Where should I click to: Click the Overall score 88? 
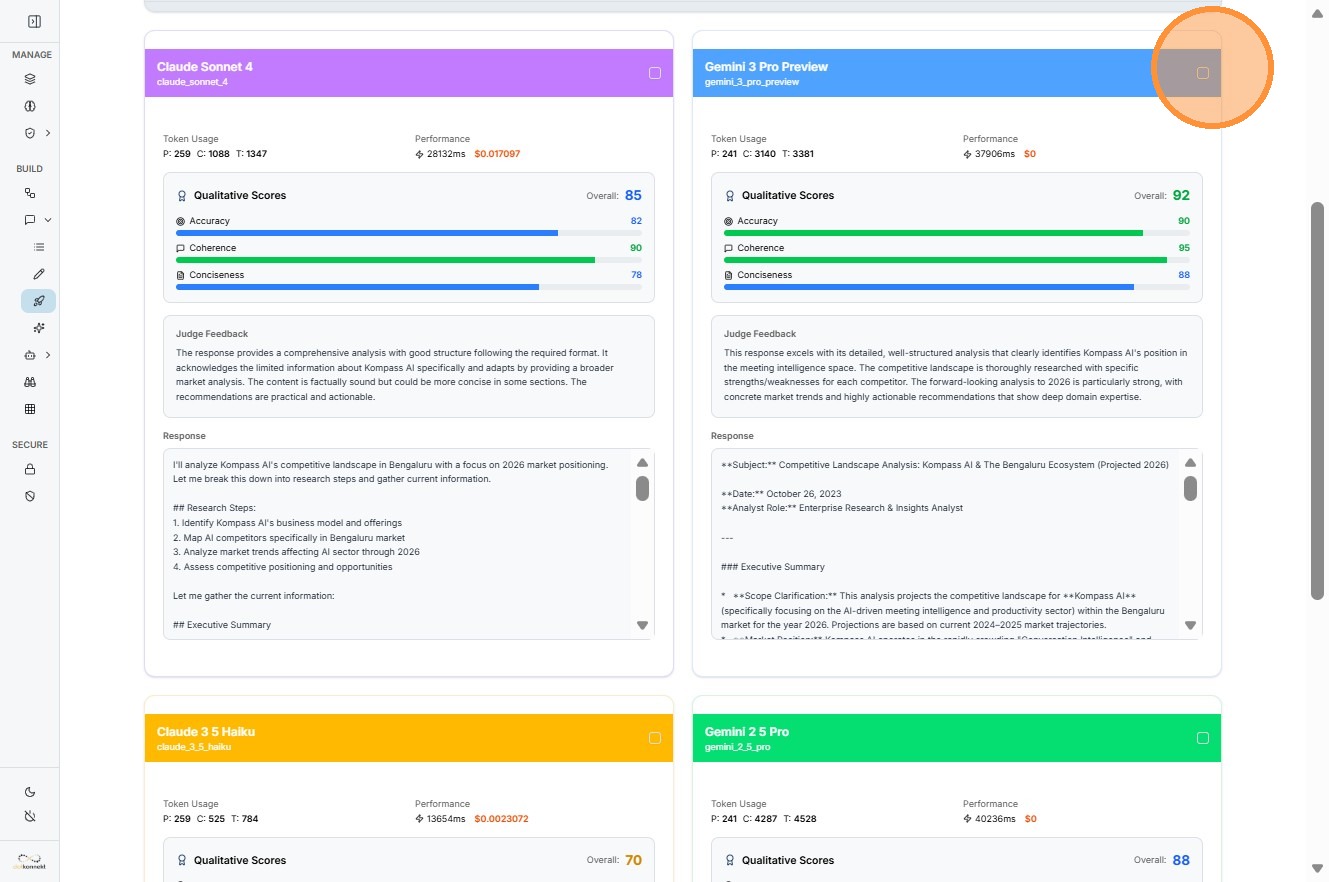[1181, 860]
